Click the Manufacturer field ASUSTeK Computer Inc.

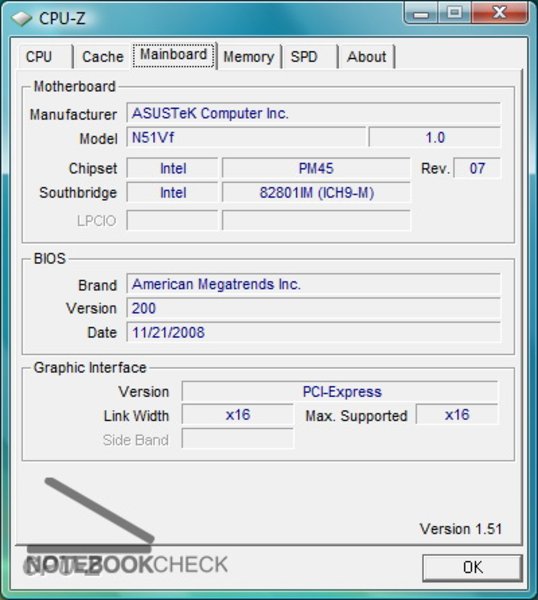[313, 113]
